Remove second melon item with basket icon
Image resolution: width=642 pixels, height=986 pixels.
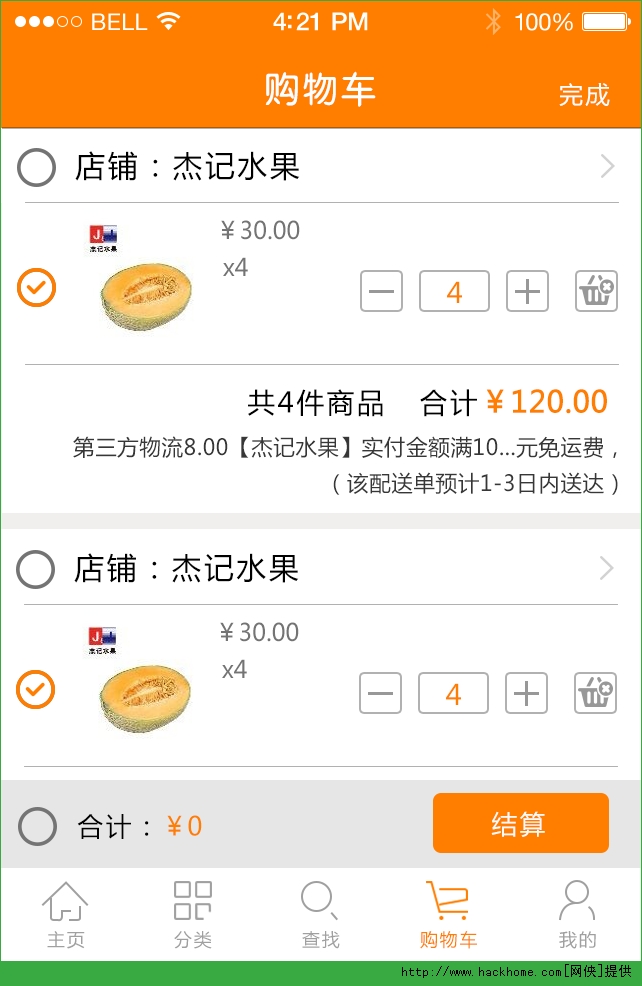[x=595, y=693]
